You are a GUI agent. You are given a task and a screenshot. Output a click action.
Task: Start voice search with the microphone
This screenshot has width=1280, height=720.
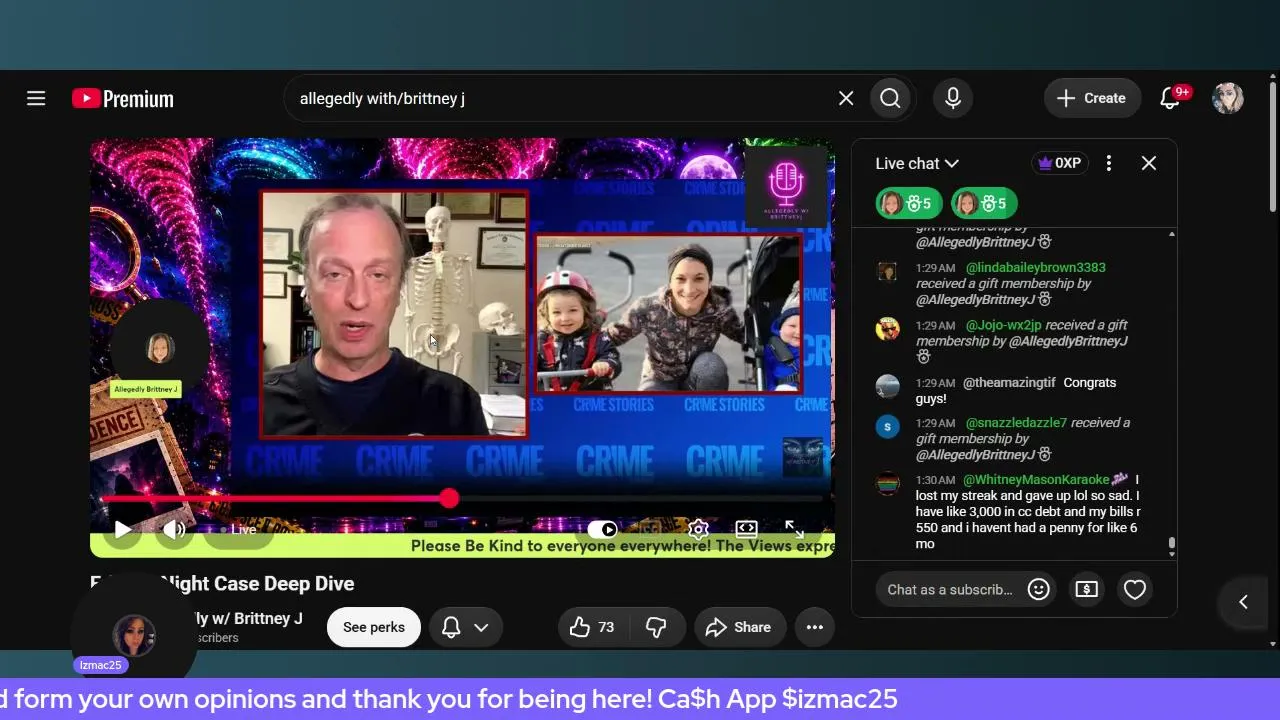click(x=953, y=98)
